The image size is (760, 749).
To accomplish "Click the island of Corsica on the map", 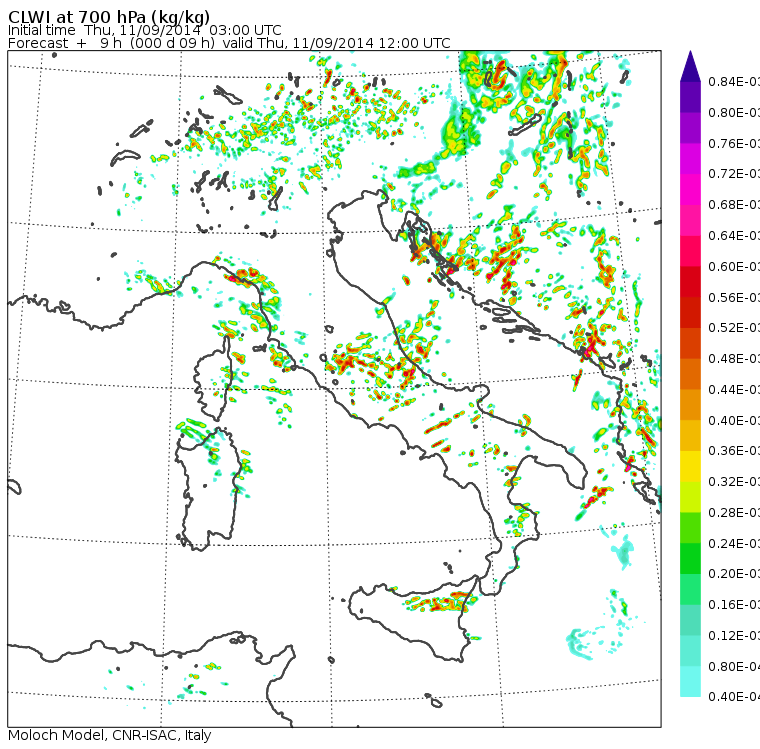I will (214, 378).
